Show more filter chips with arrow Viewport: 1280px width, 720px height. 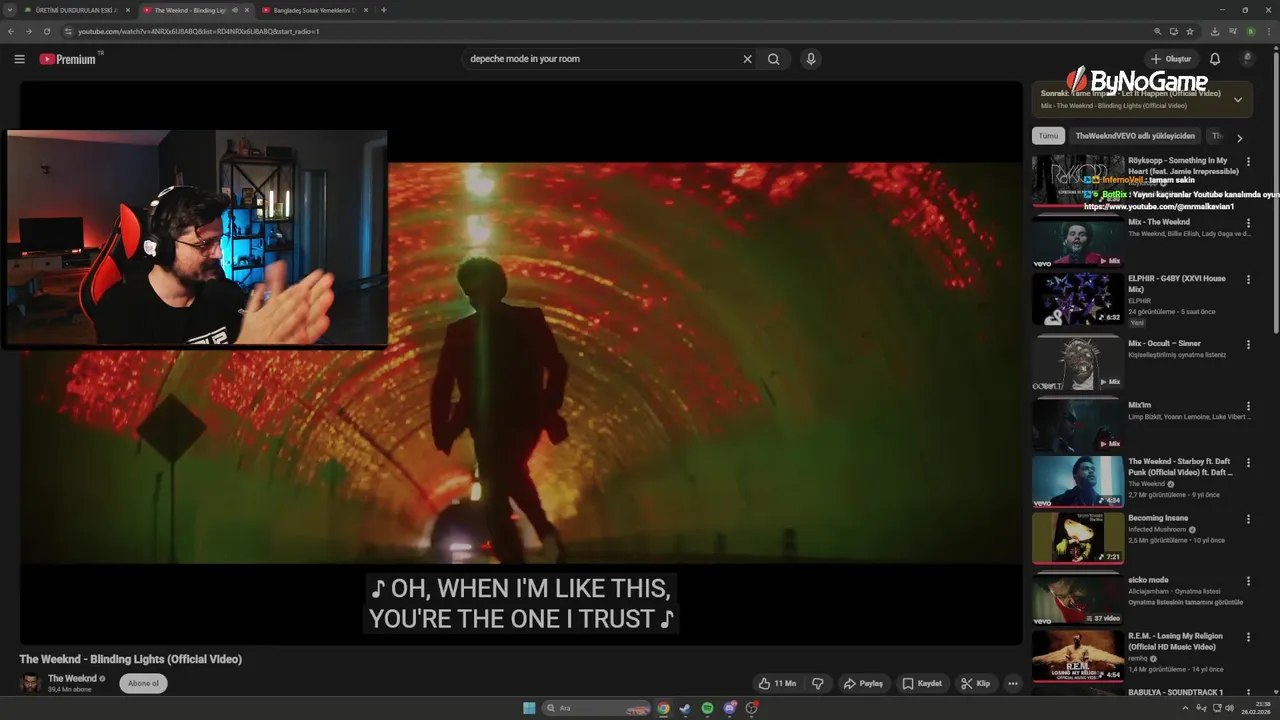1239,138
